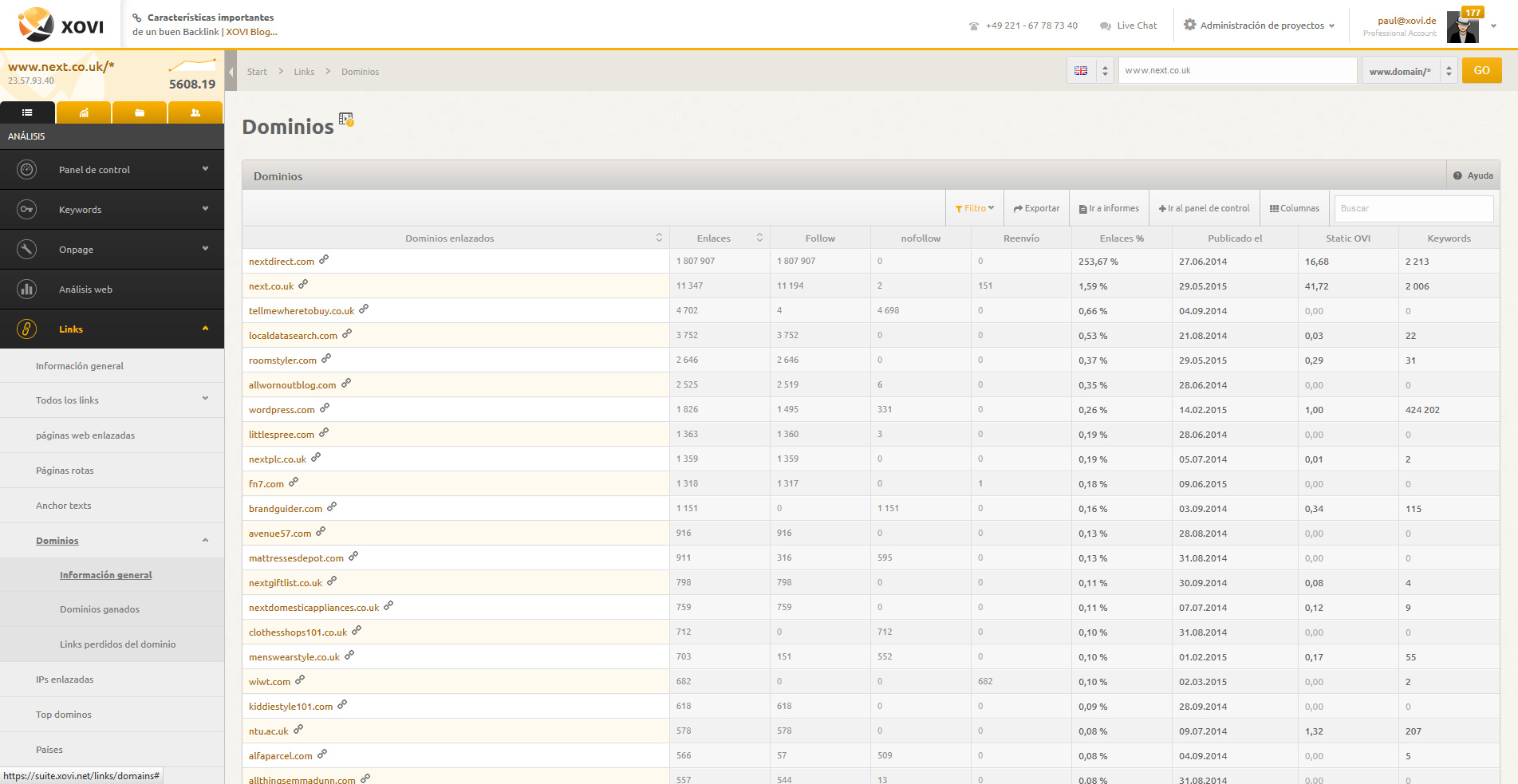Click the video tutorial icon beside Dominios heading
The image size is (1518, 784).
click(346, 120)
